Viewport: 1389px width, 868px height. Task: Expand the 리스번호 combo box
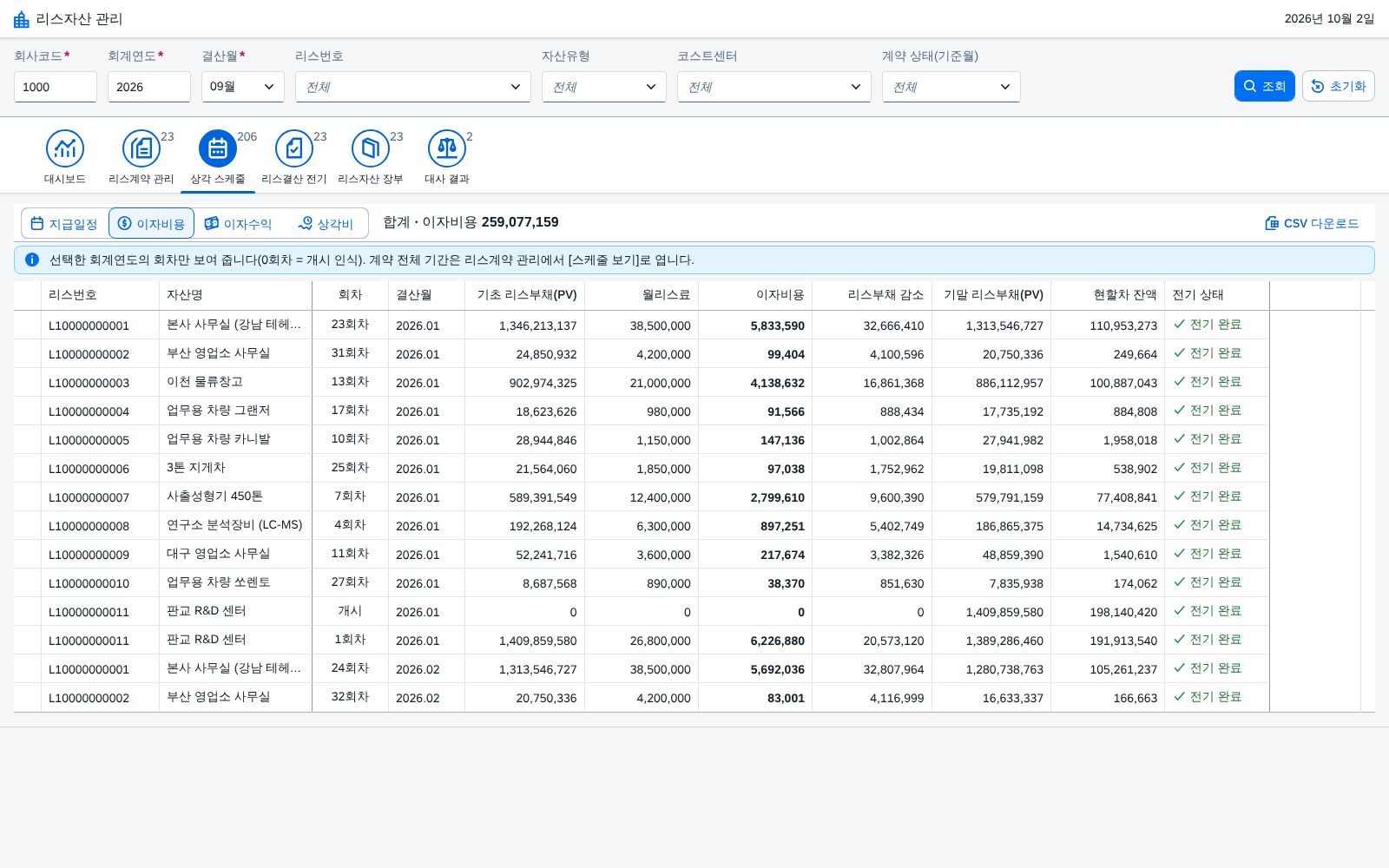[x=413, y=87]
